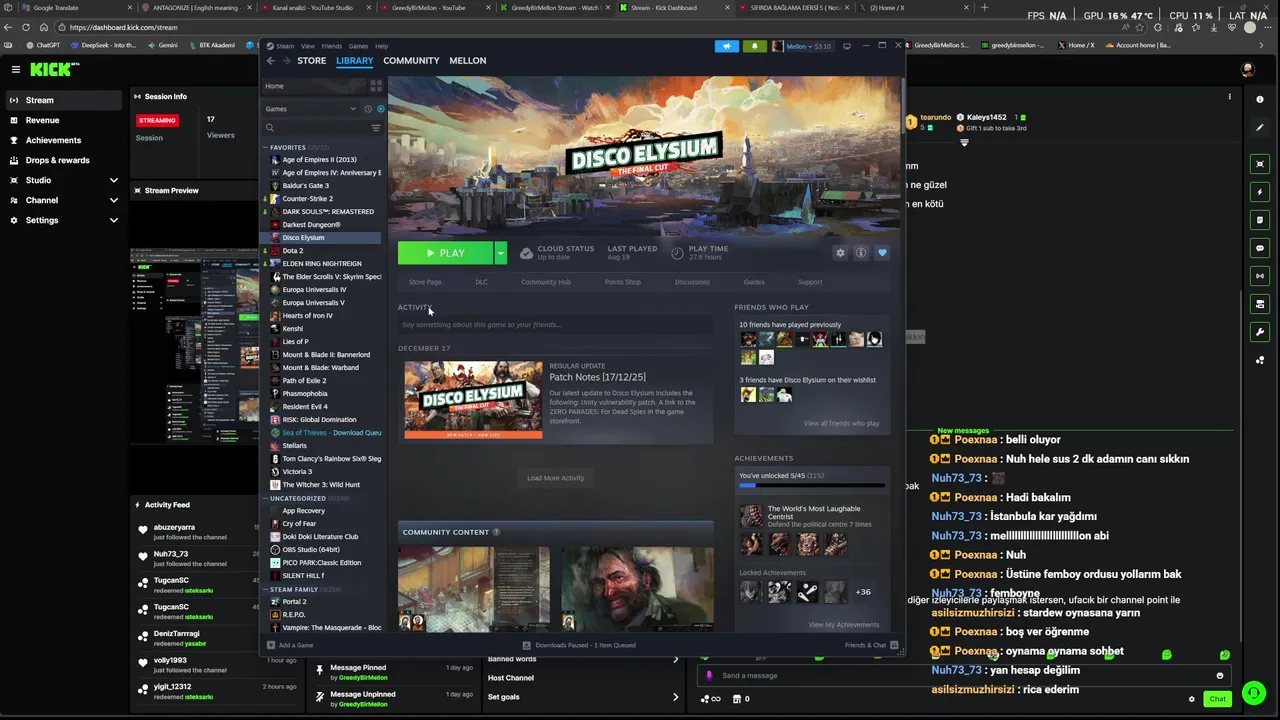Send chat message with Chat button

coord(1217,699)
